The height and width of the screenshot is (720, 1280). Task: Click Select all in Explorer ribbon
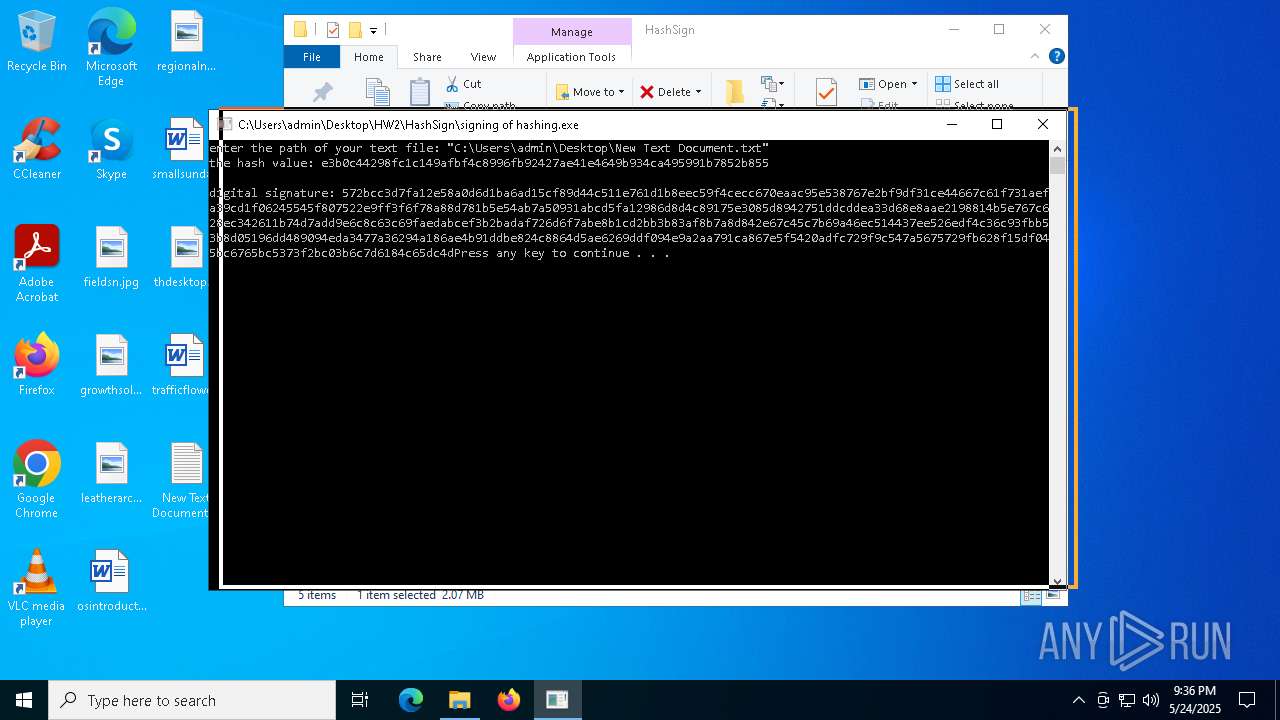[967, 84]
